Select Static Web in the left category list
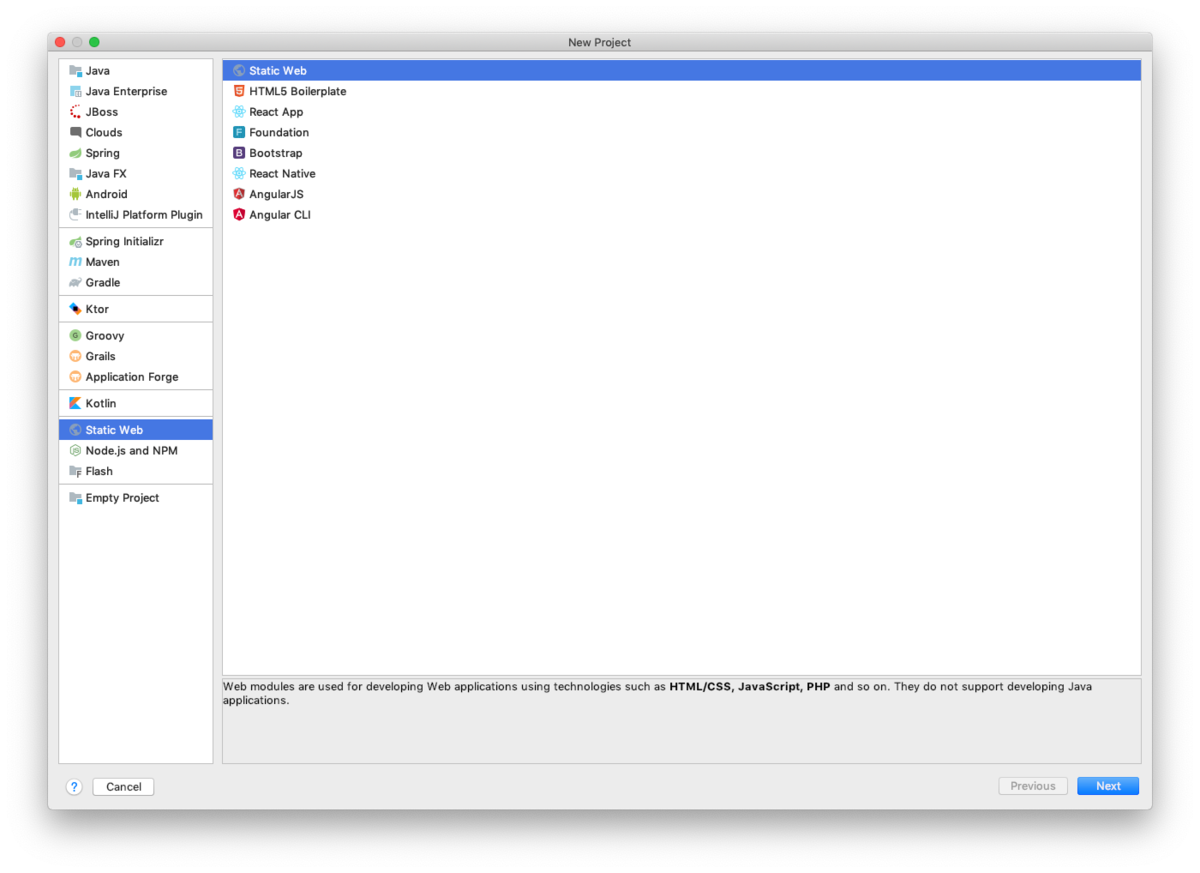 [136, 430]
